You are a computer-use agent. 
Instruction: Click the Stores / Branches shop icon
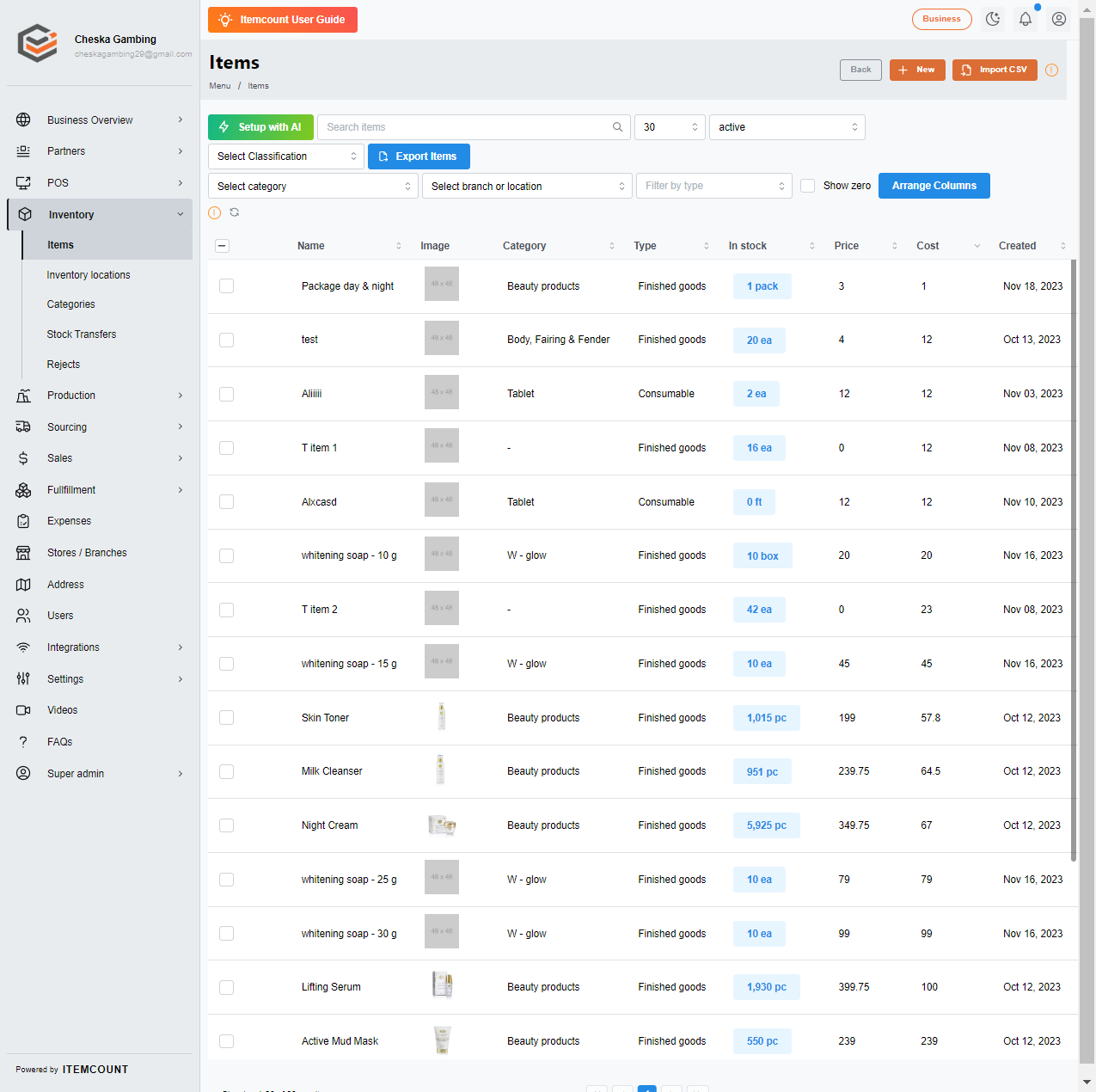tap(23, 553)
